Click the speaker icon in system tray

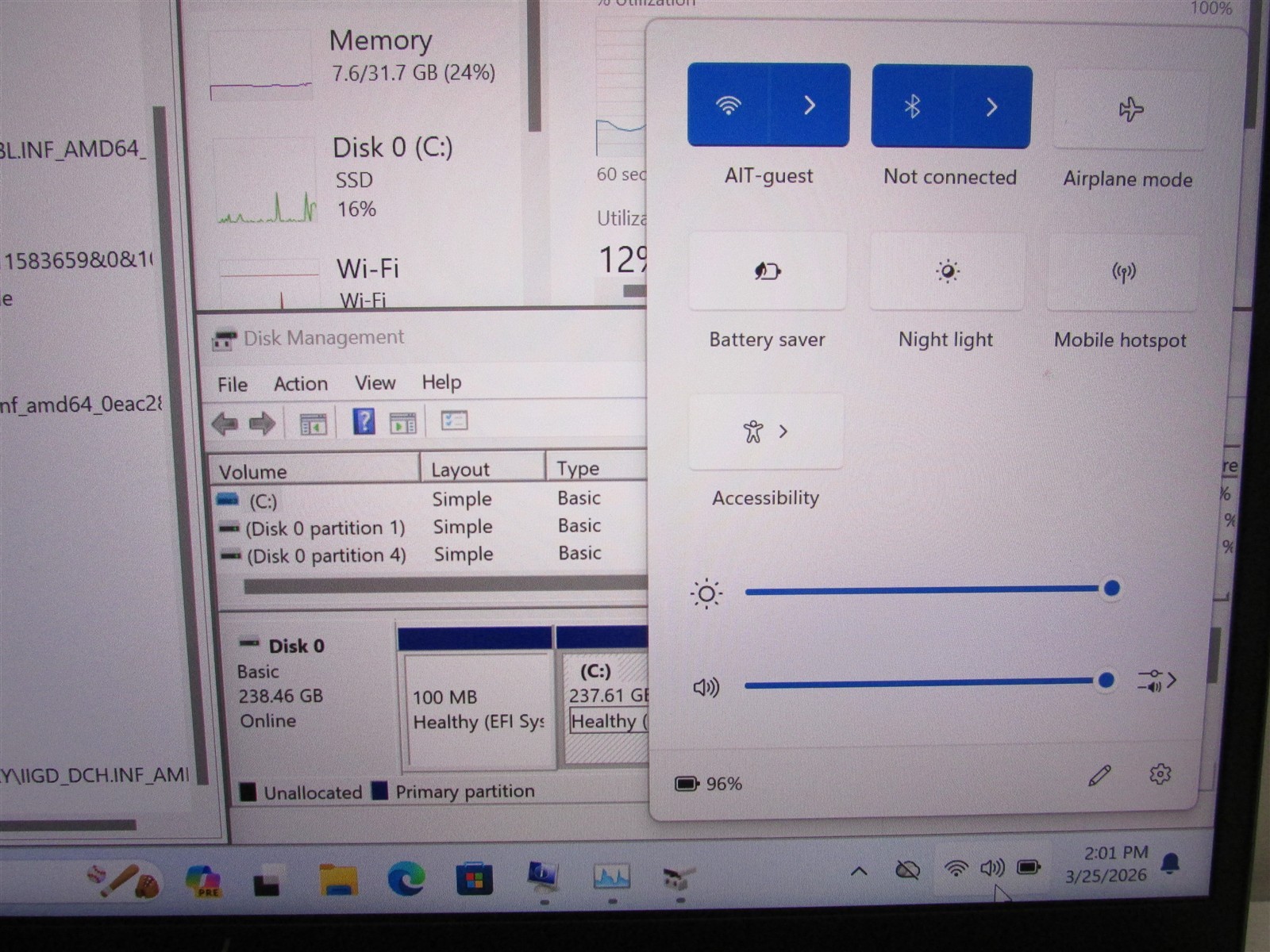tap(992, 868)
